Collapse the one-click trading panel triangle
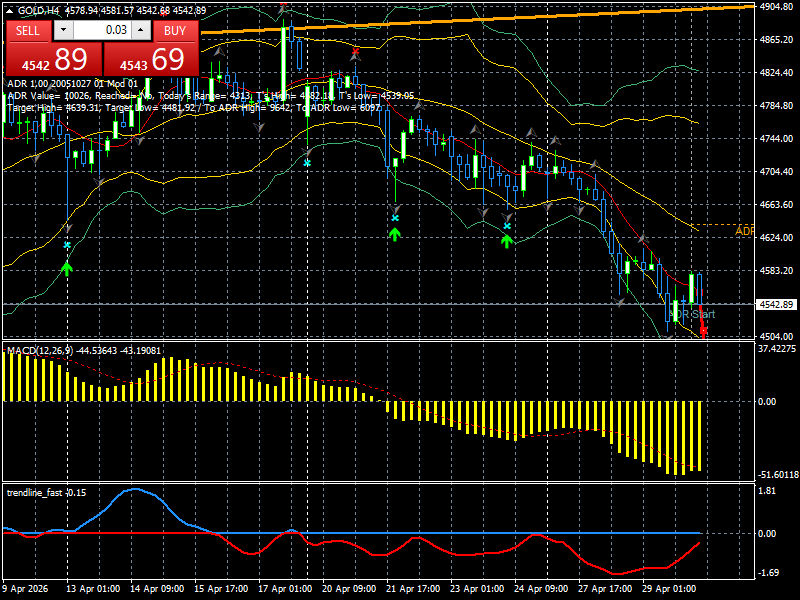The image size is (800, 600). click(x=9, y=10)
